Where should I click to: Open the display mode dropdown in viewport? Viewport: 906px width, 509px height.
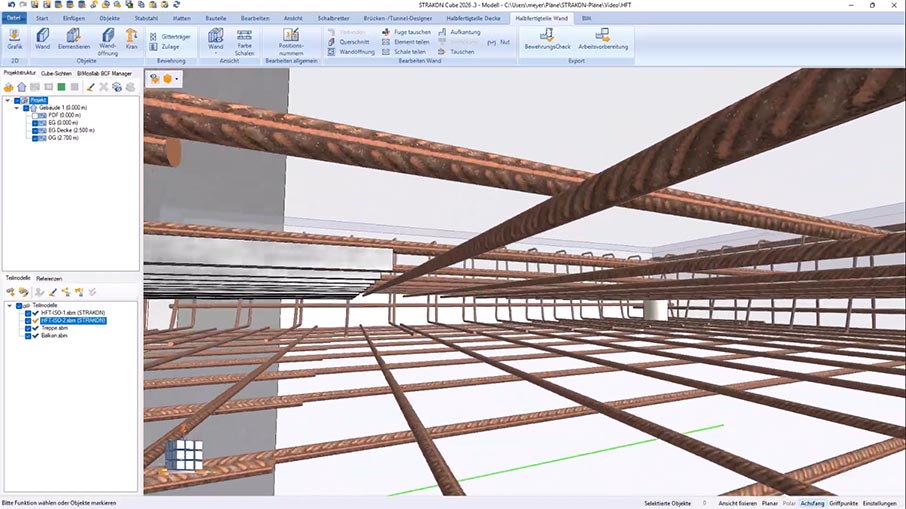(x=175, y=78)
